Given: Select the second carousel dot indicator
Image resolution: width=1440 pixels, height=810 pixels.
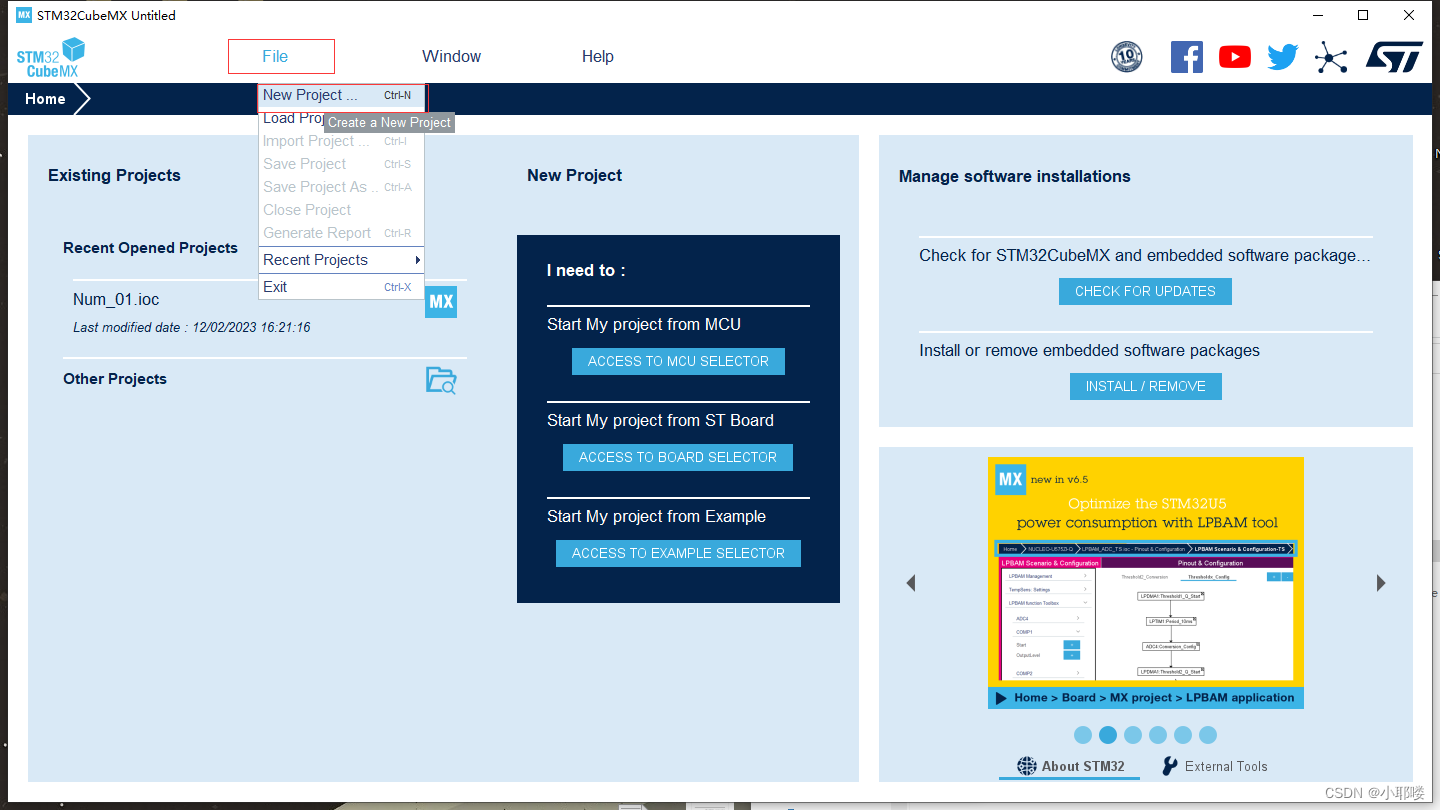Looking at the screenshot, I should [x=1108, y=735].
